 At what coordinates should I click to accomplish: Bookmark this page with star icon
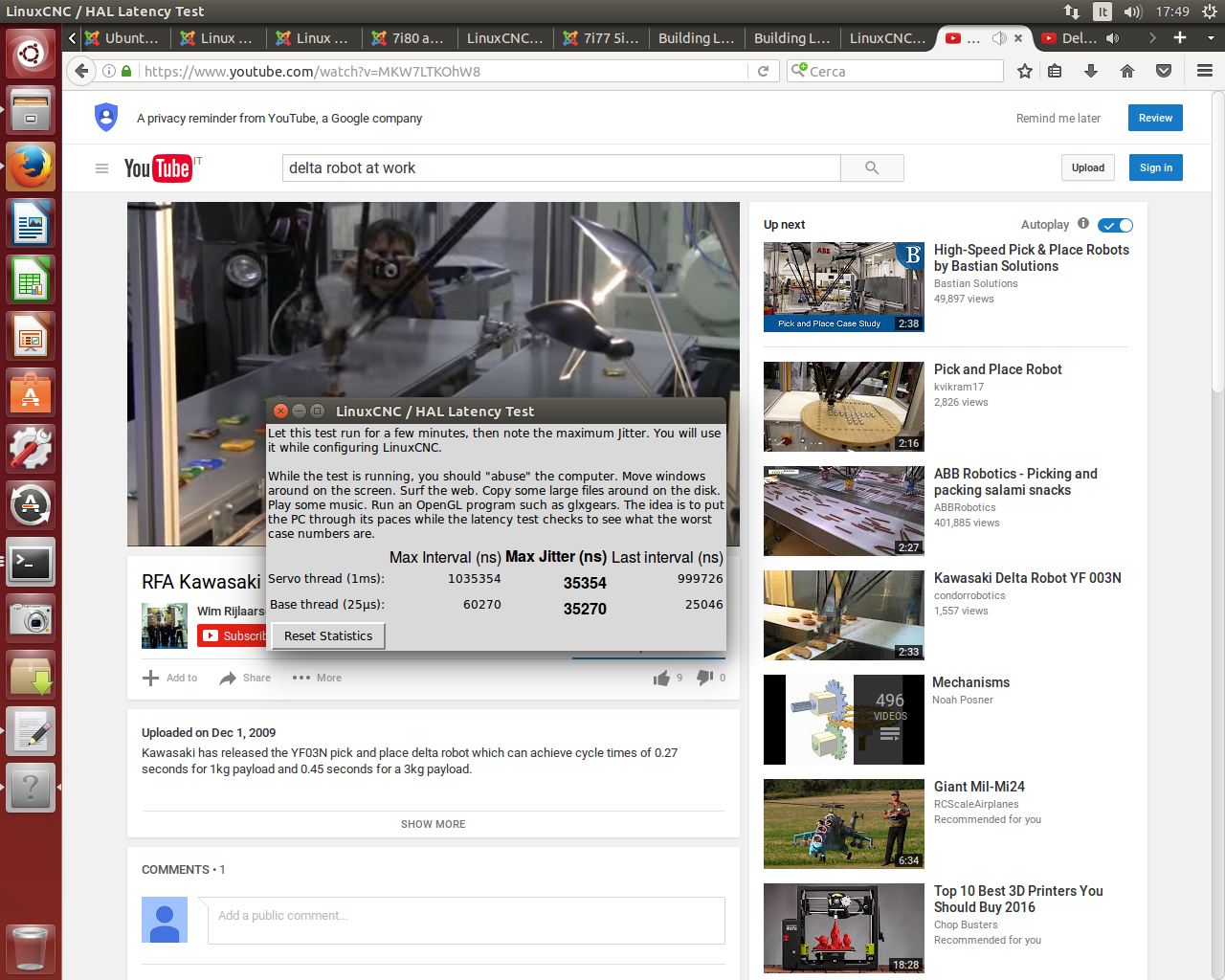coord(1025,71)
